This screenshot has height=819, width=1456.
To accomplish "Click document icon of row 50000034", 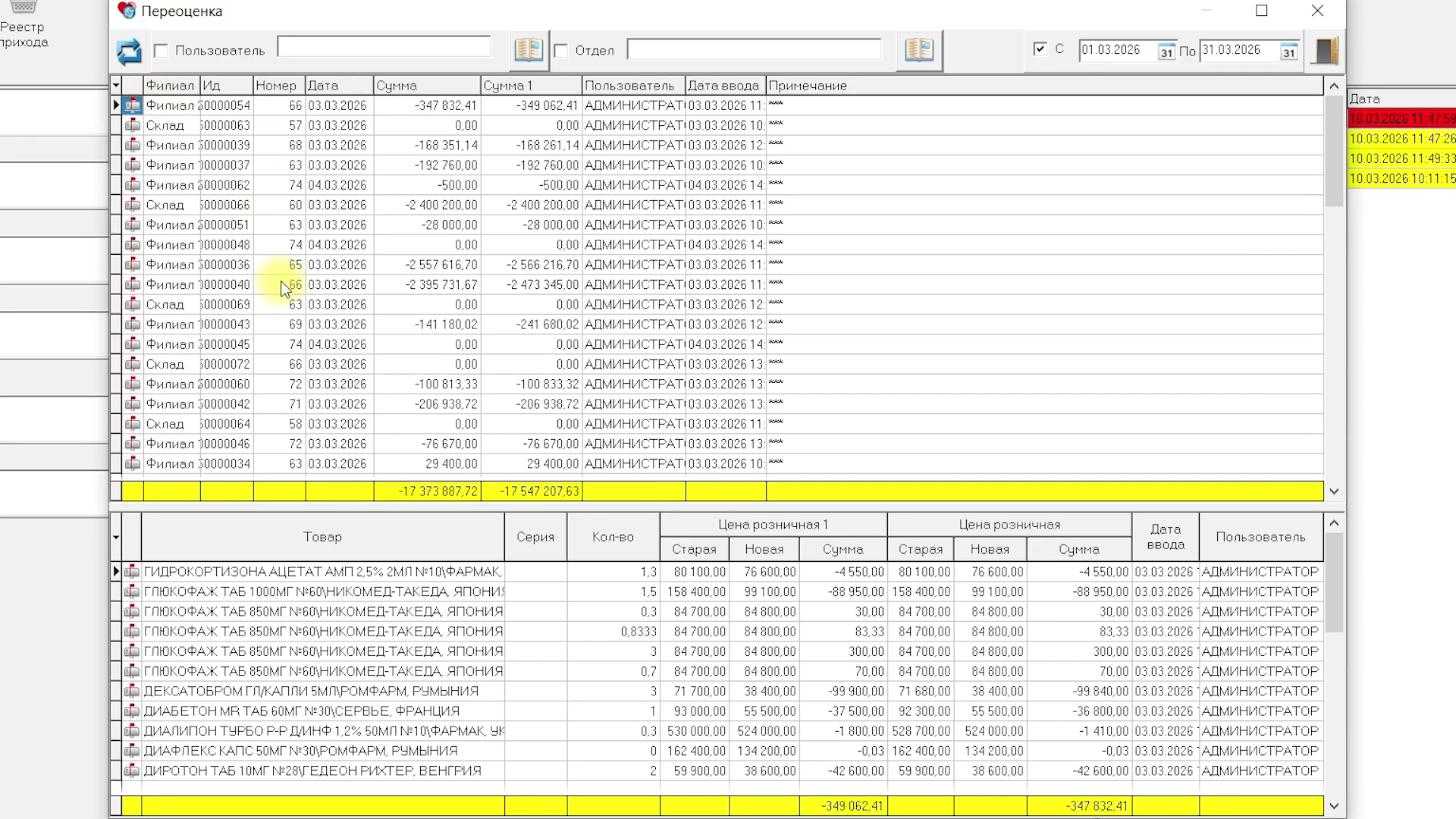I will click(x=133, y=463).
